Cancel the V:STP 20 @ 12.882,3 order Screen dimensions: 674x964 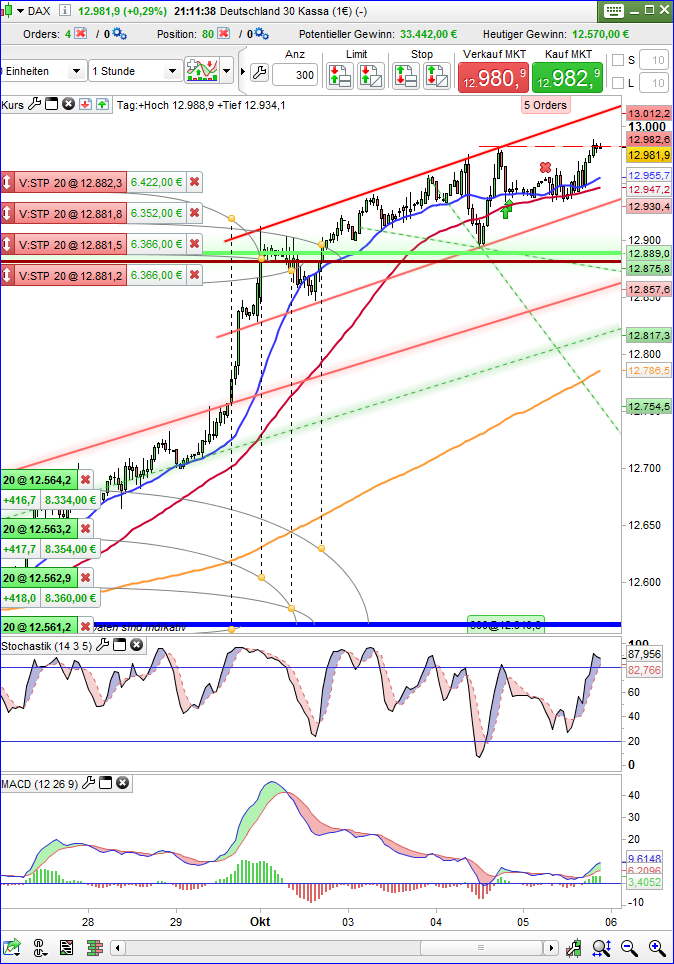point(194,182)
